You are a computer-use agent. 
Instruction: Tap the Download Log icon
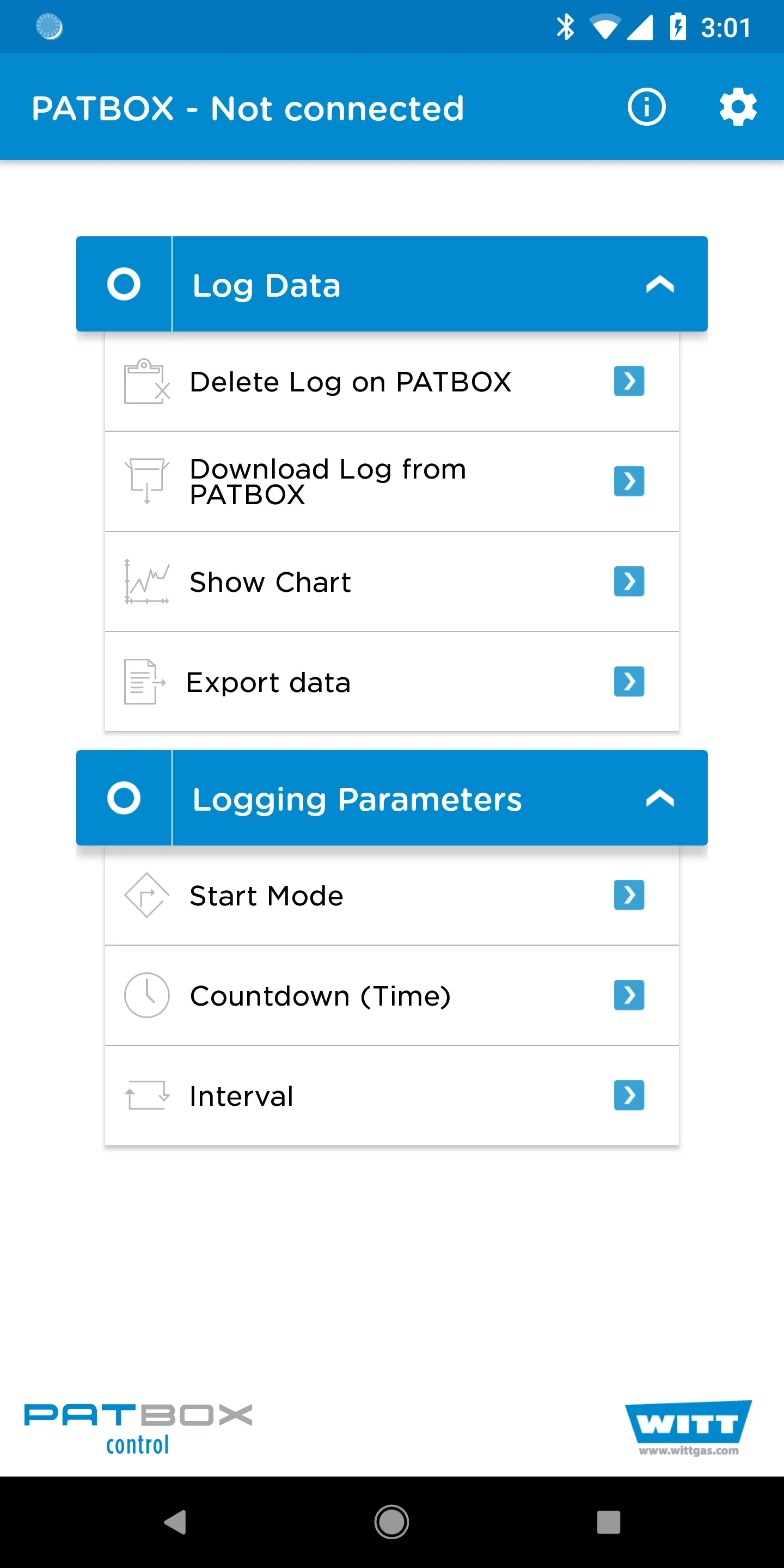click(x=146, y=481)
